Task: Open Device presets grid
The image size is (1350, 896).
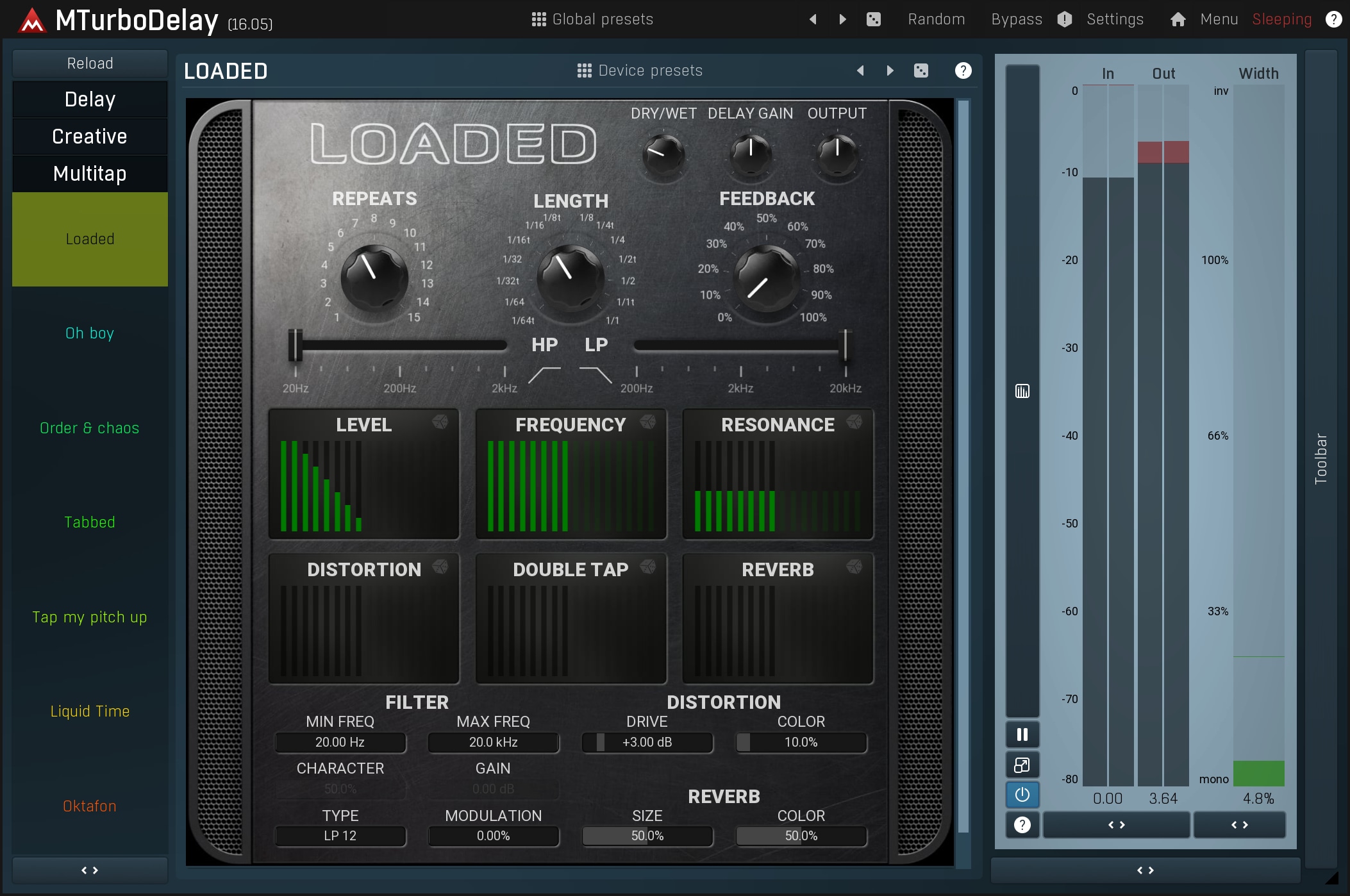Action: (640, 71)
